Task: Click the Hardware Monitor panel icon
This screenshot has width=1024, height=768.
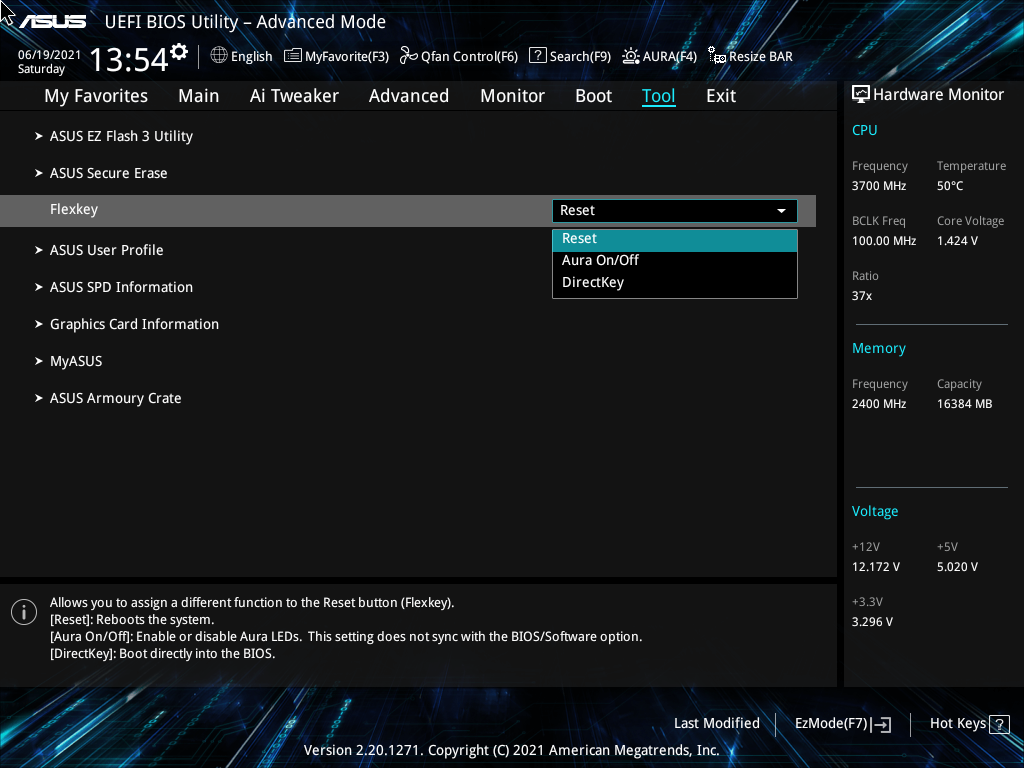Action: (860, 93)
